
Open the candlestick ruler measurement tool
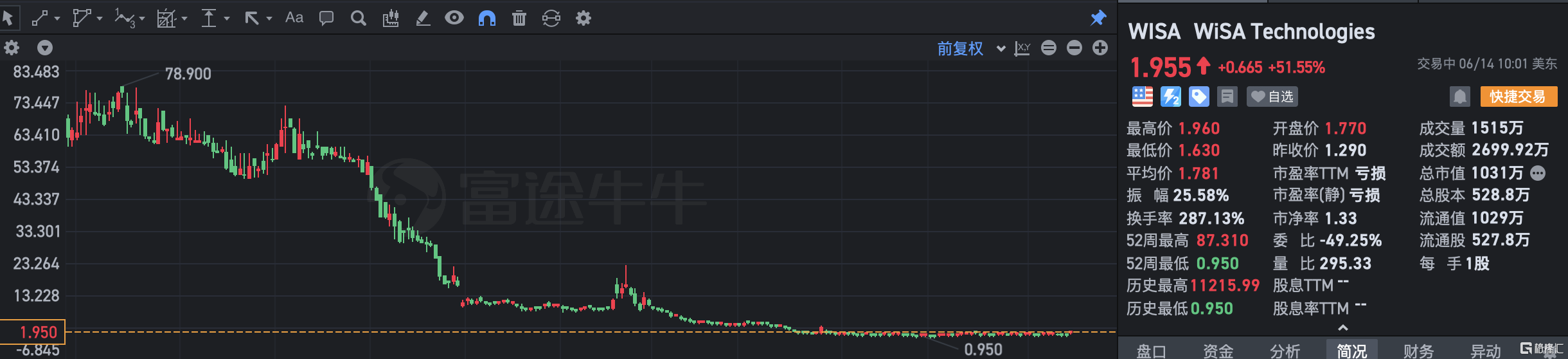click(x=391, y=18)
